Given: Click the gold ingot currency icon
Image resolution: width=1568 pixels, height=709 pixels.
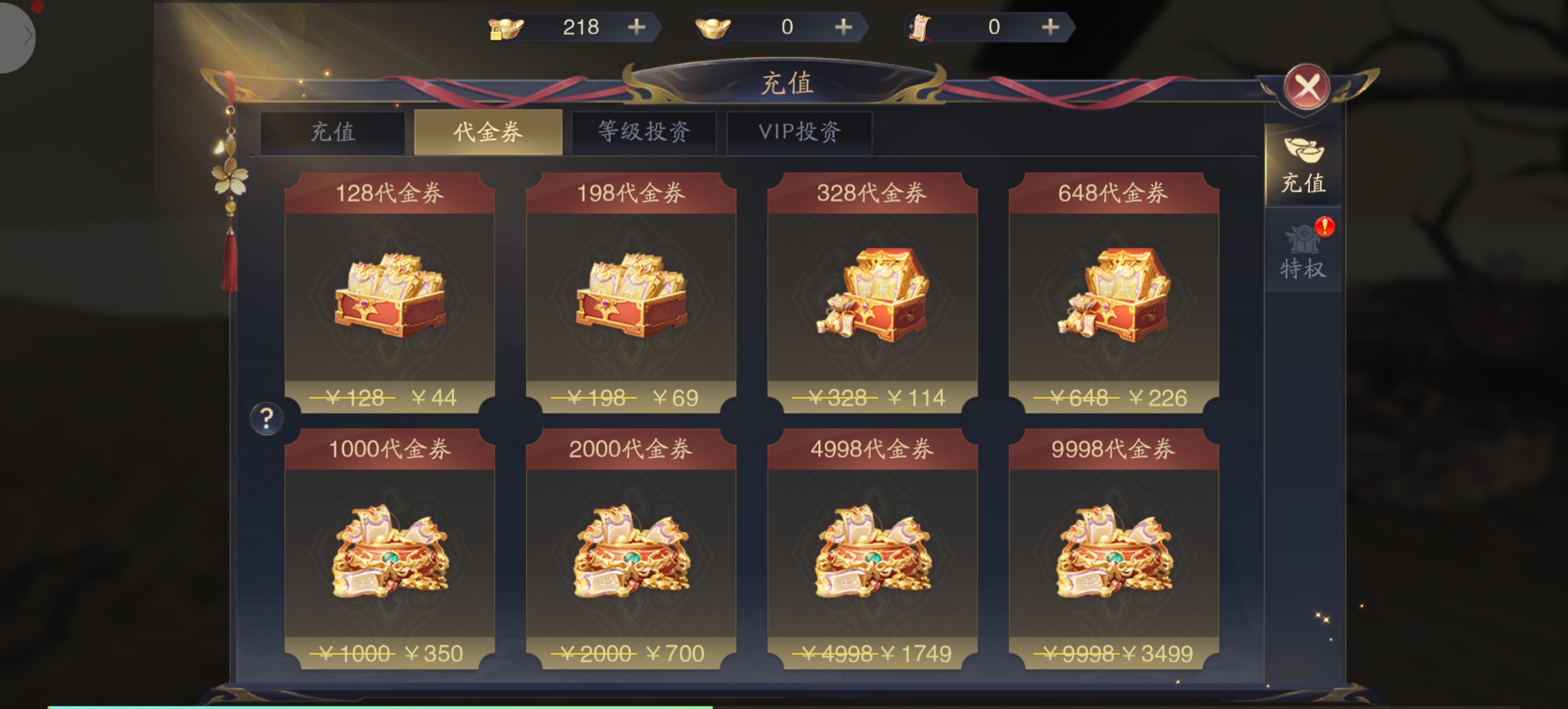Looking at the screenshot, I should [x=713, y=28].
